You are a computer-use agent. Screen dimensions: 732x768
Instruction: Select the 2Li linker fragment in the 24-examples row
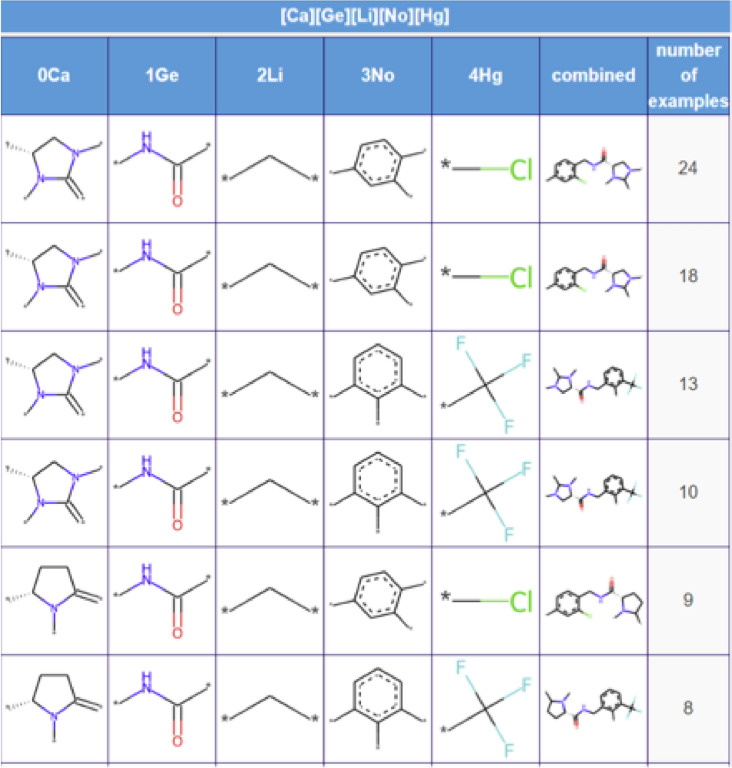coord(270,169)
